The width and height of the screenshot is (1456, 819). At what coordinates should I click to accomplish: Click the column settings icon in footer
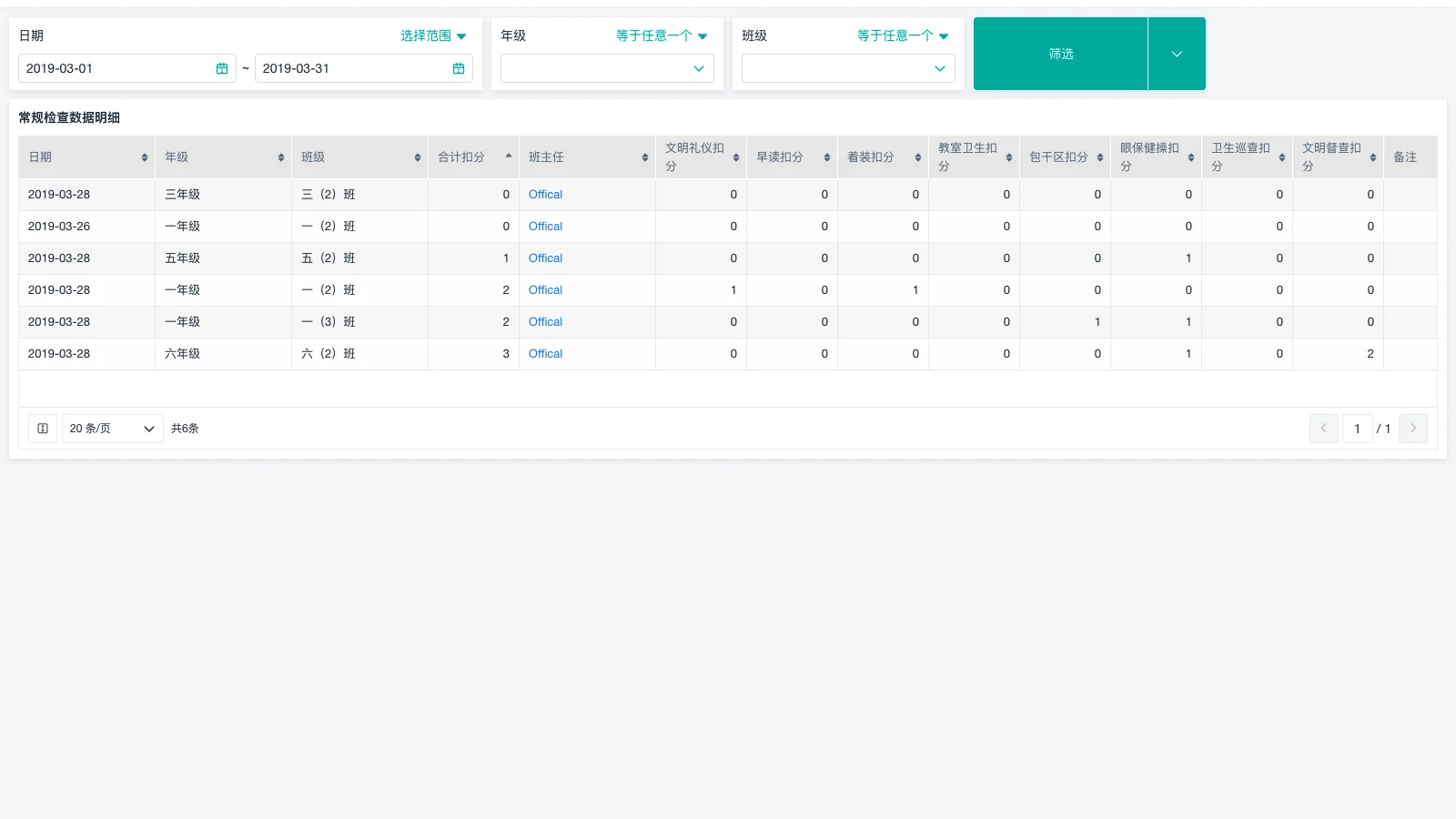pos(43,429)
